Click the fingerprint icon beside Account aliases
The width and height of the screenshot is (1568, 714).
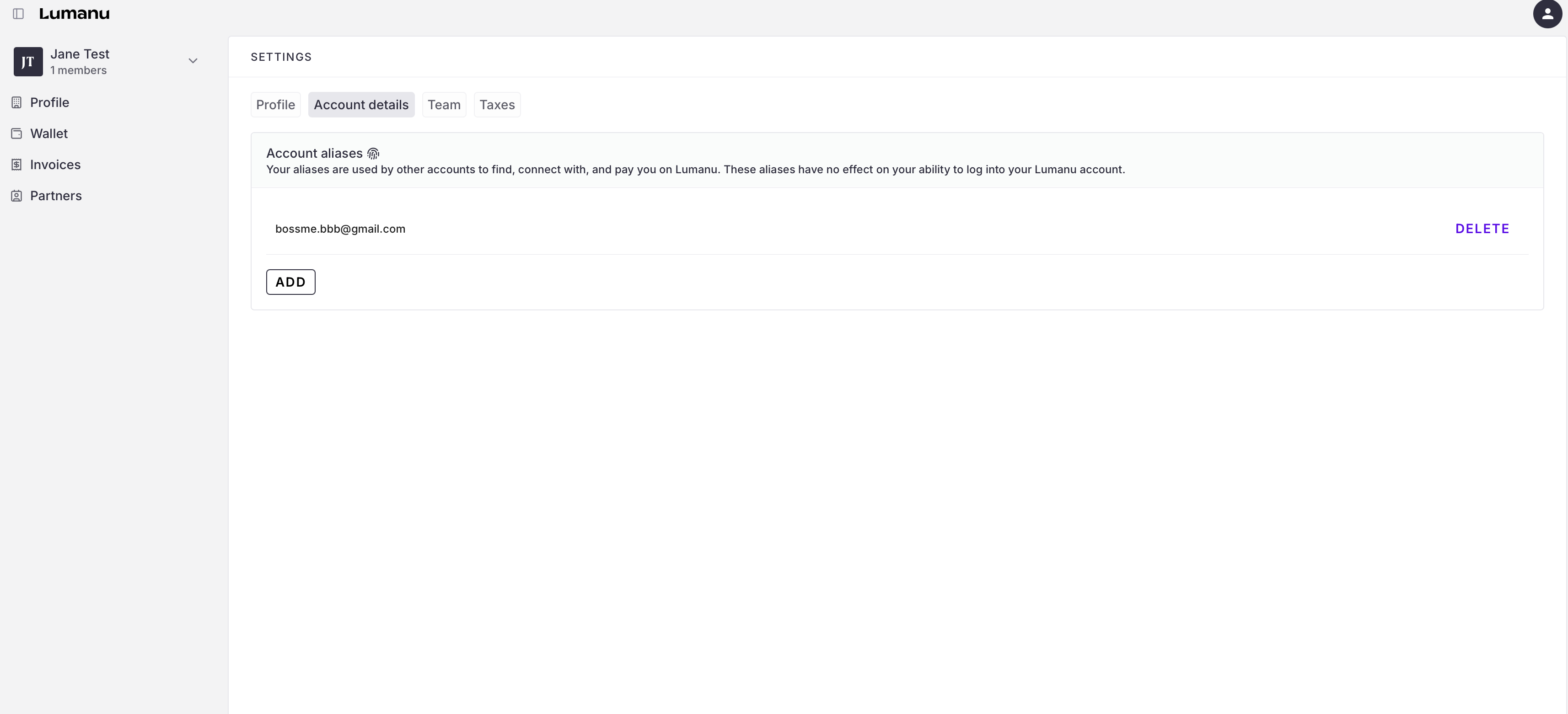373,153
